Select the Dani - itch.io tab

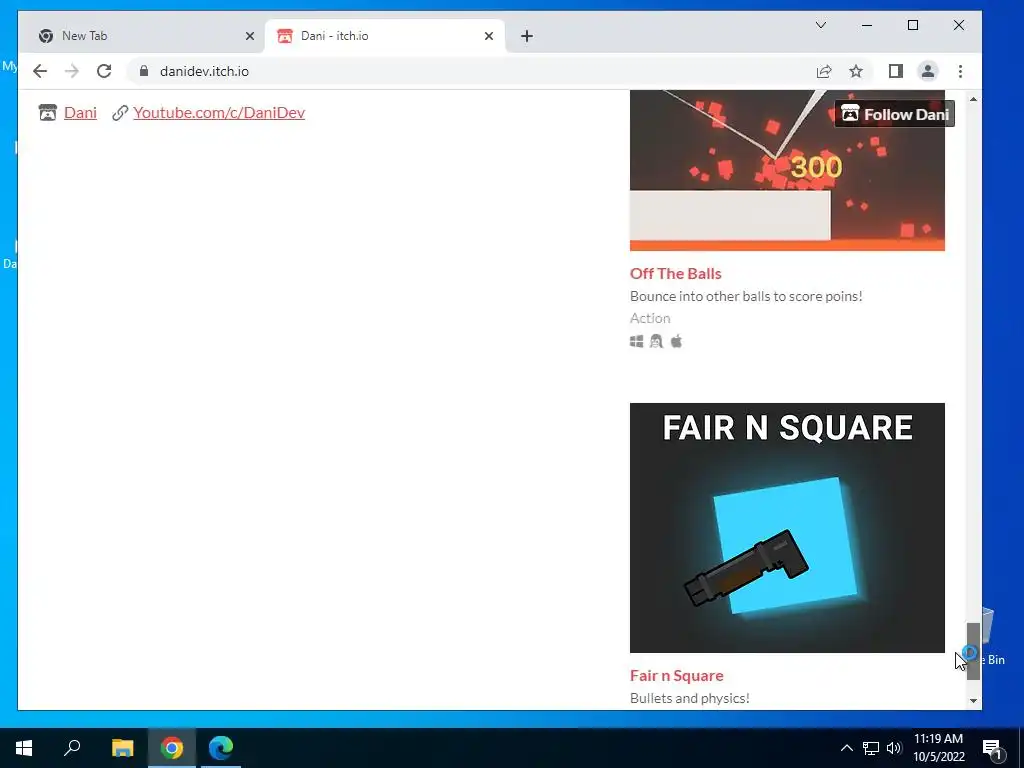385,36
